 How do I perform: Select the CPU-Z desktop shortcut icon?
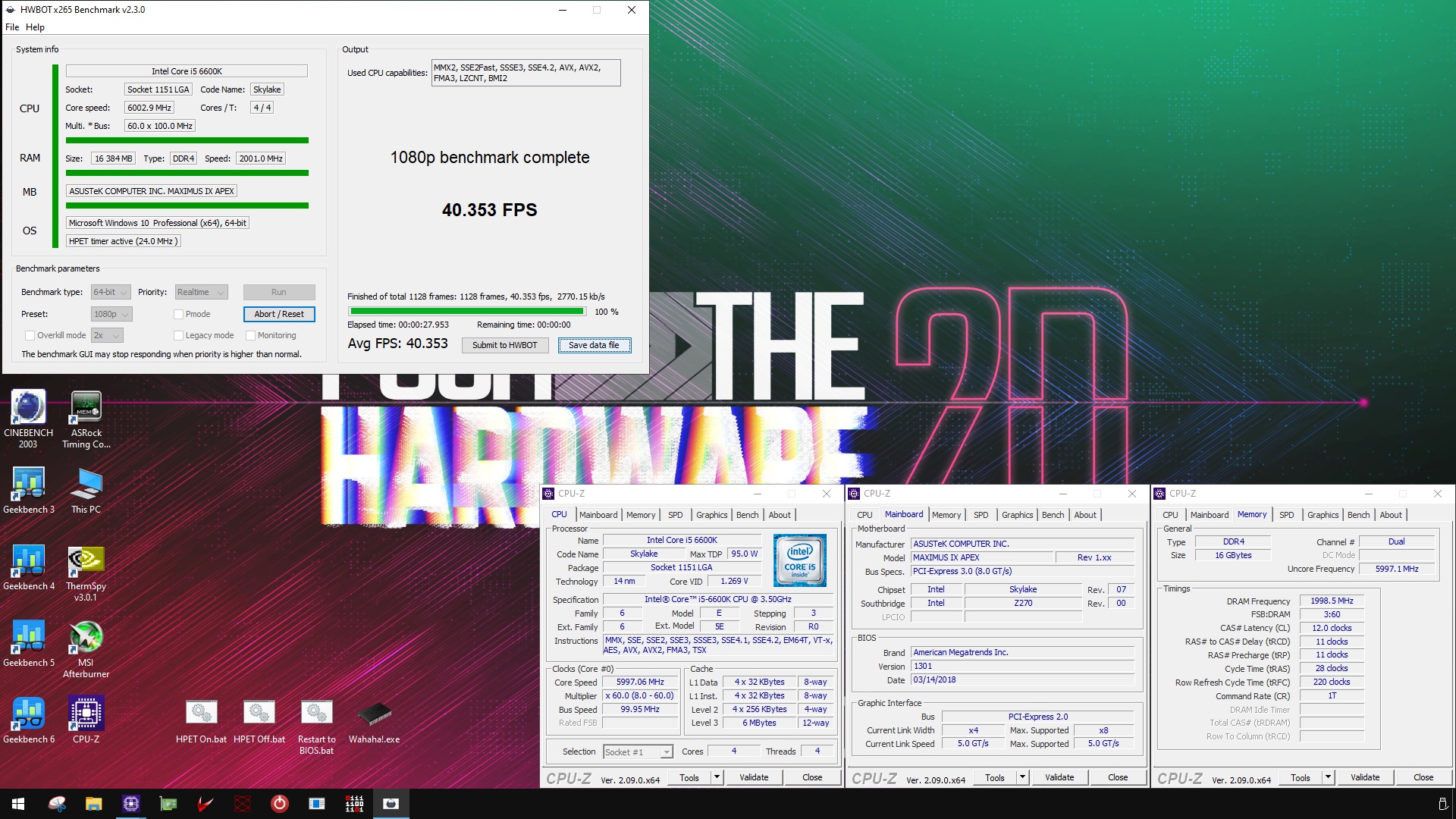(86, 720)
